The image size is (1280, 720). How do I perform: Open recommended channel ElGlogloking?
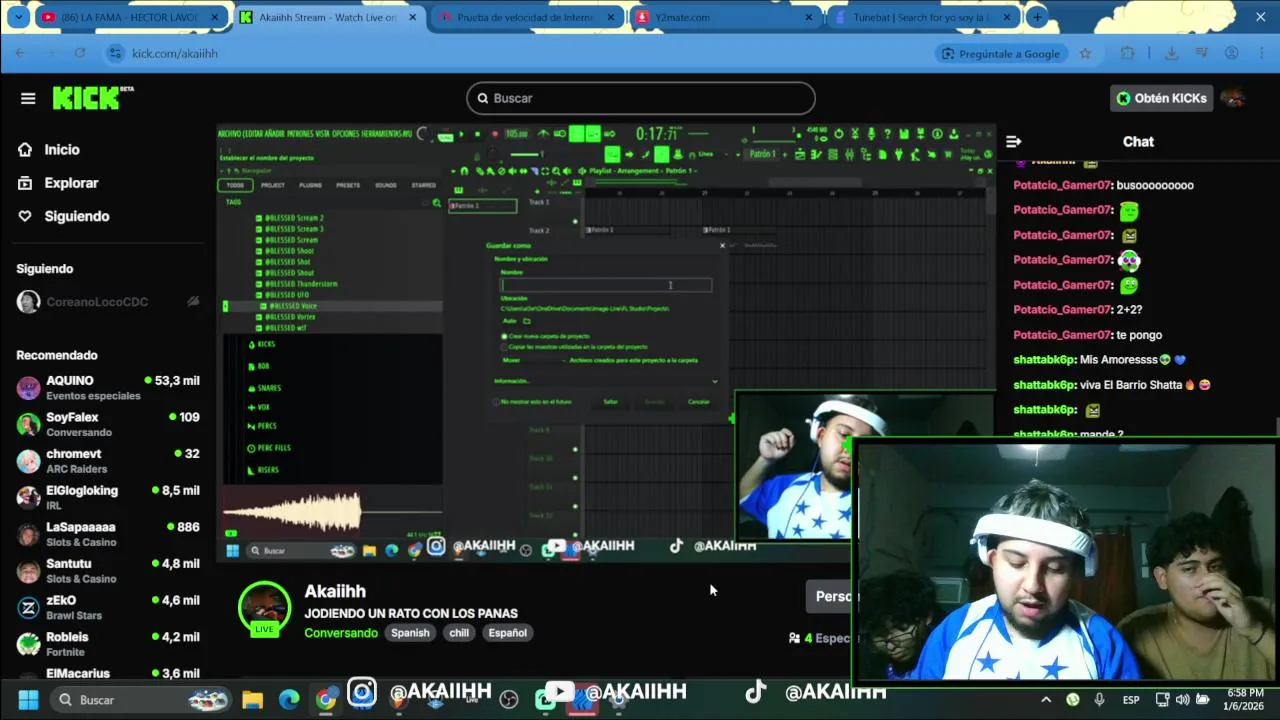(x=108, y=498)
